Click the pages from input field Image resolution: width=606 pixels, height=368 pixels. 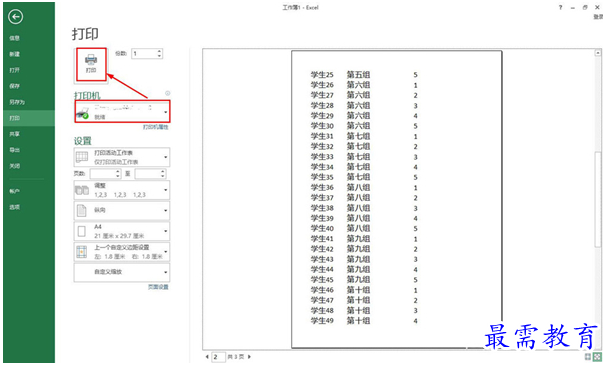102,174
